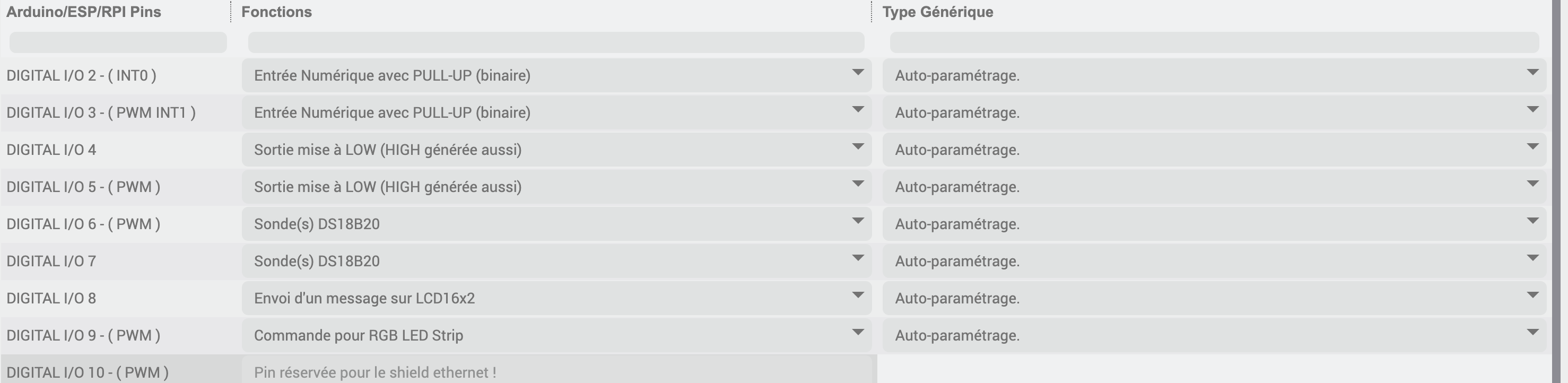Screen dimensions: 1568x383
Task: Open Sonde(s) DS18B20 dropdown for I/O 7
Action: [556, 261]
